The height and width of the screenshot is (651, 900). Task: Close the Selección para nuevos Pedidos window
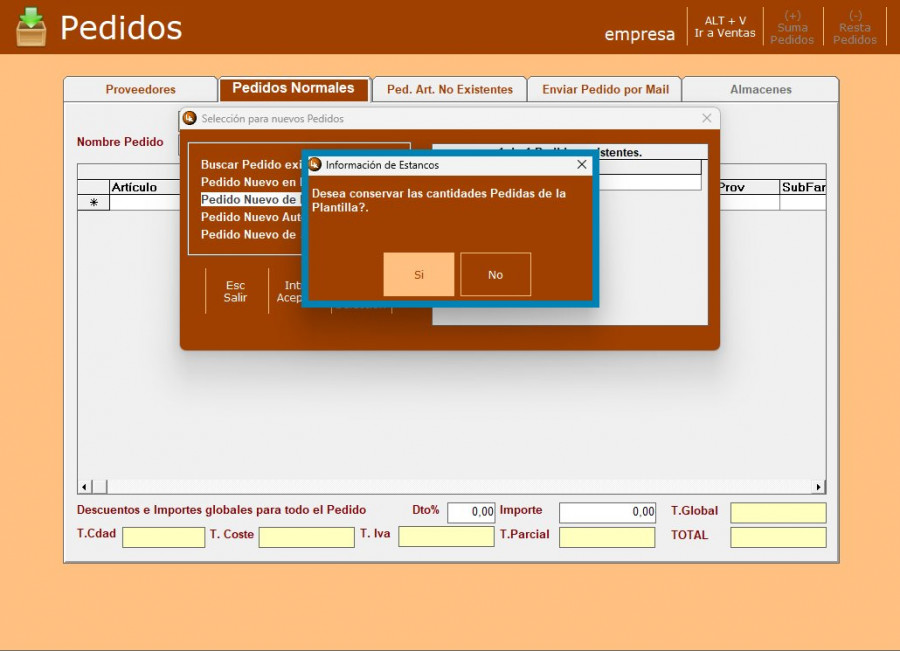[707, 118]
